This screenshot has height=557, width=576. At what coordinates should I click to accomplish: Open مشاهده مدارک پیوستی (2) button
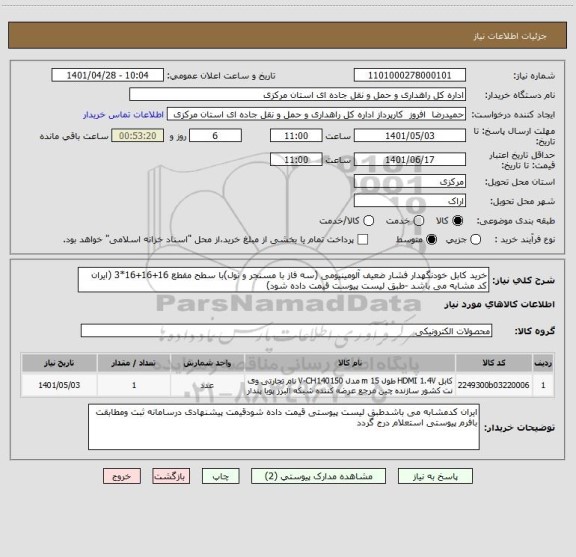coord(318,476)
